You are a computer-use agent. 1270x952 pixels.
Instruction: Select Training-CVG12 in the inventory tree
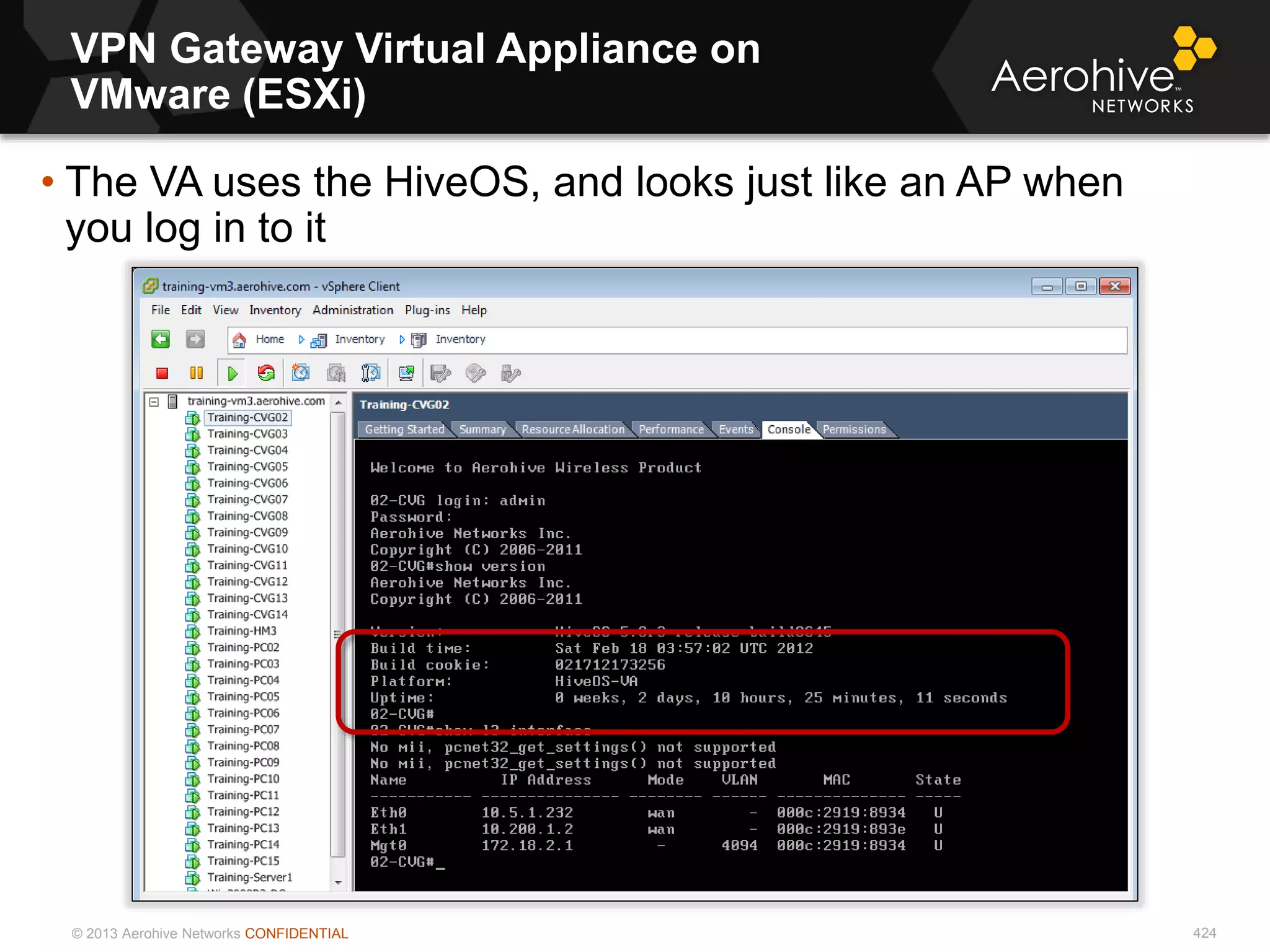point(247,582)
